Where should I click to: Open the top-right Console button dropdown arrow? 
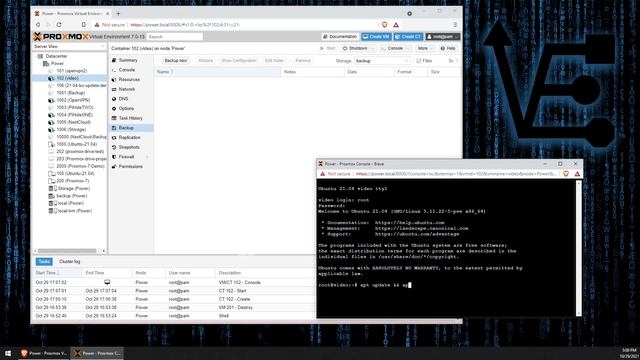tap(408, 48)
